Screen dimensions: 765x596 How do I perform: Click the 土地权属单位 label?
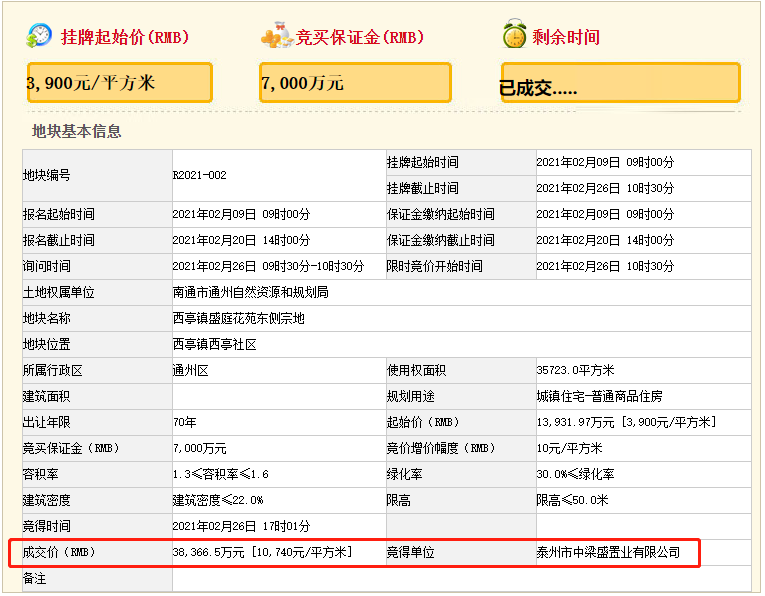point(59,293)
